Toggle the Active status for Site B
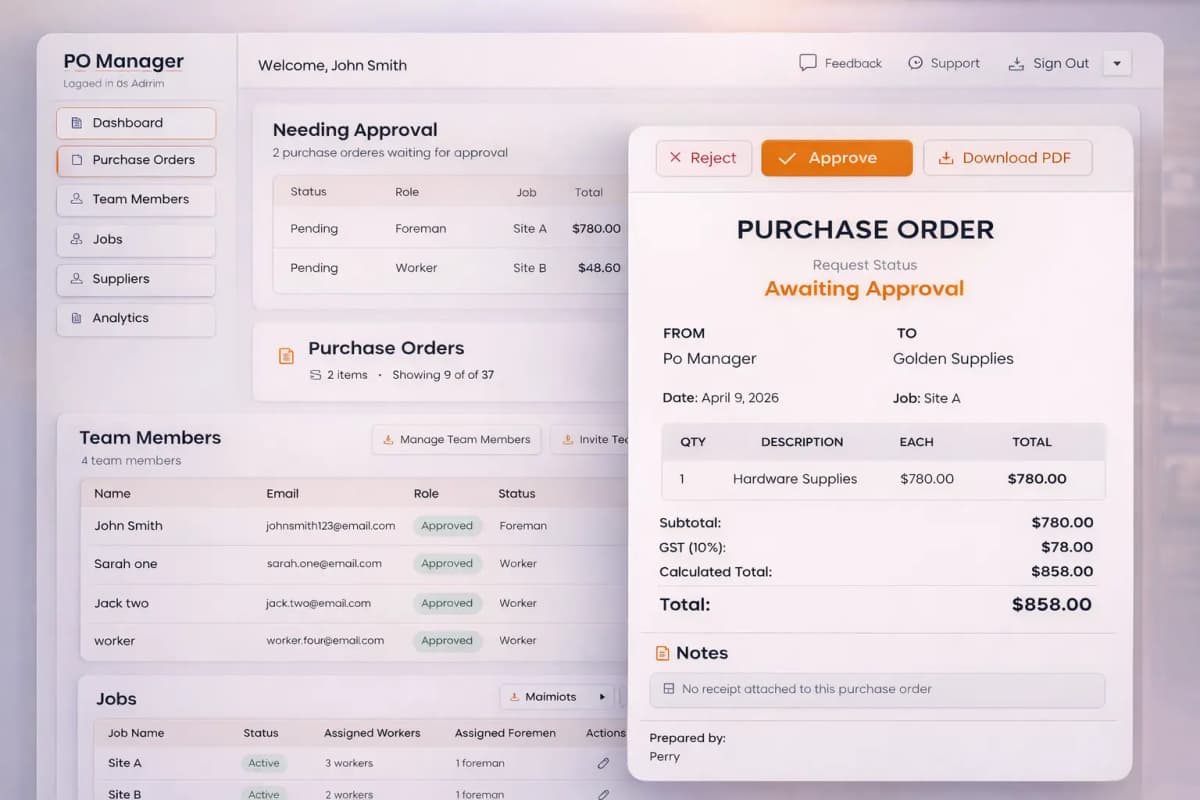 click(x=263, y=793)
